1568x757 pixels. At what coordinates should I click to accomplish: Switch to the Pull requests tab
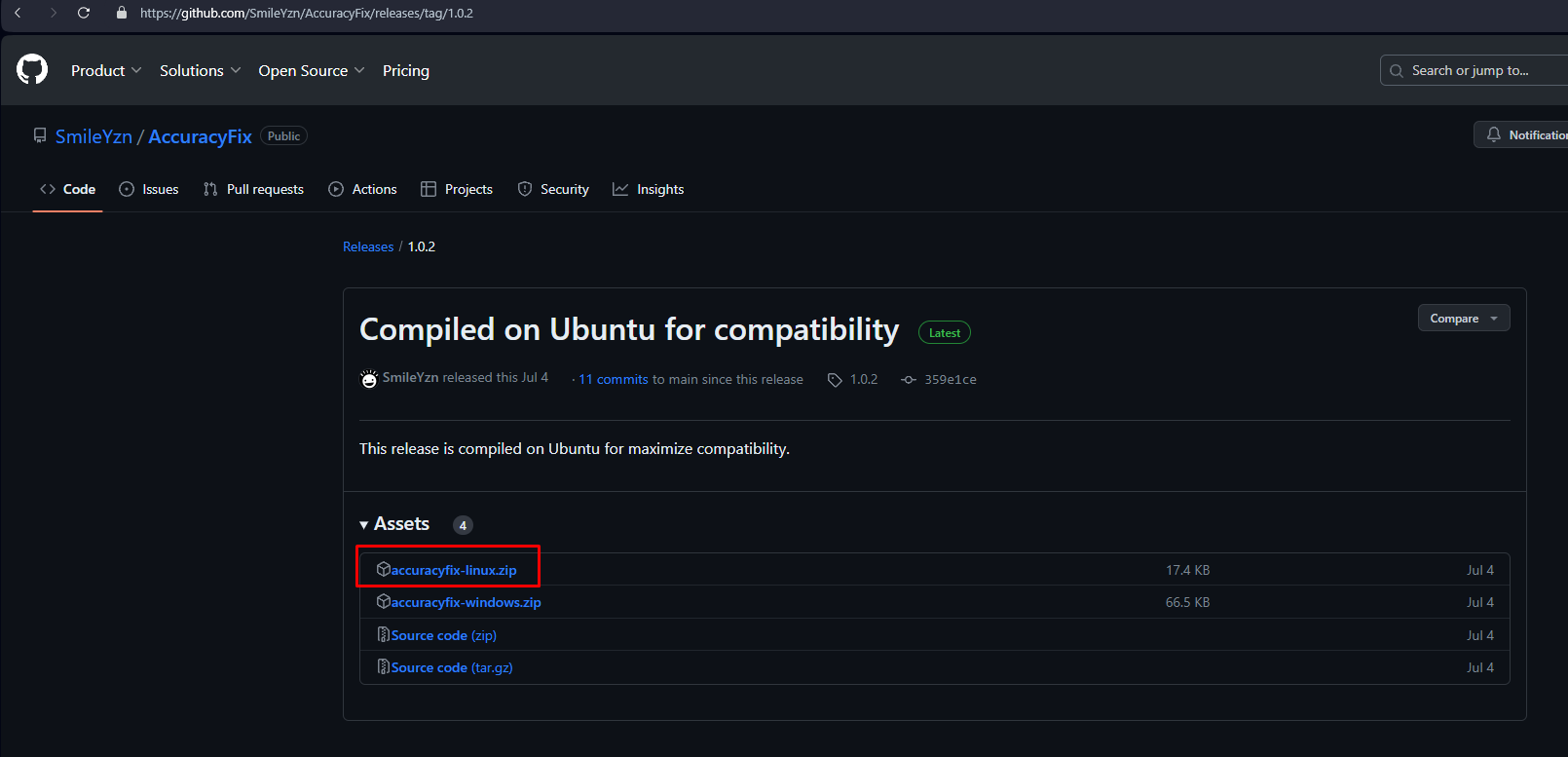pos(253,189)
